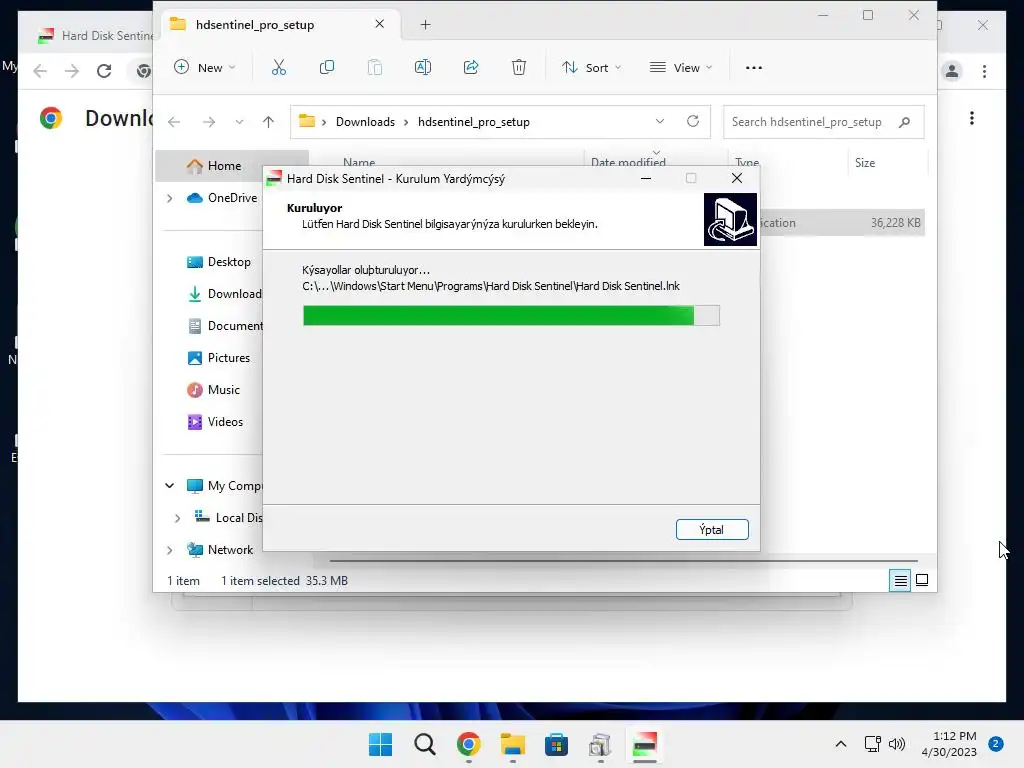Open Pictures in the navigation pane

click(219, 358)
